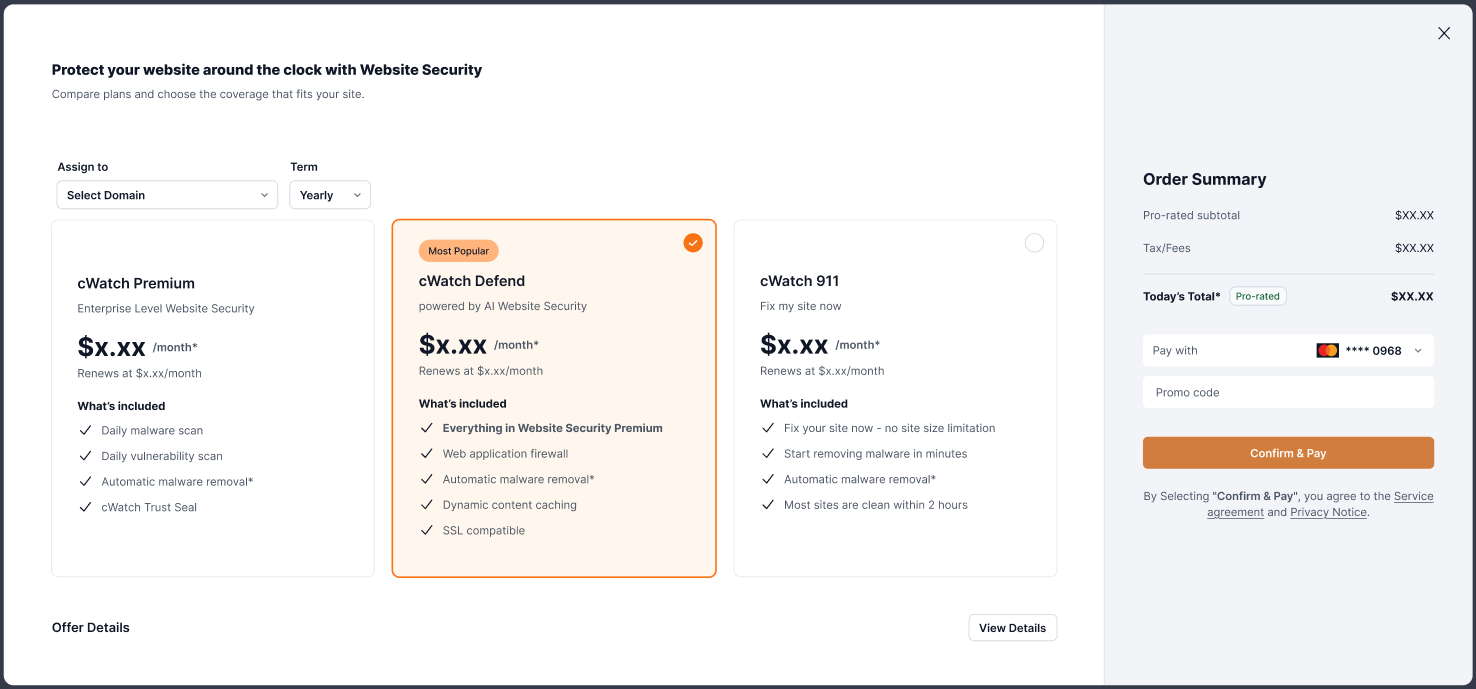Click the Confirm & Pay button
The width and height of the screenshot is (1476, 689).
point(1288,453)
